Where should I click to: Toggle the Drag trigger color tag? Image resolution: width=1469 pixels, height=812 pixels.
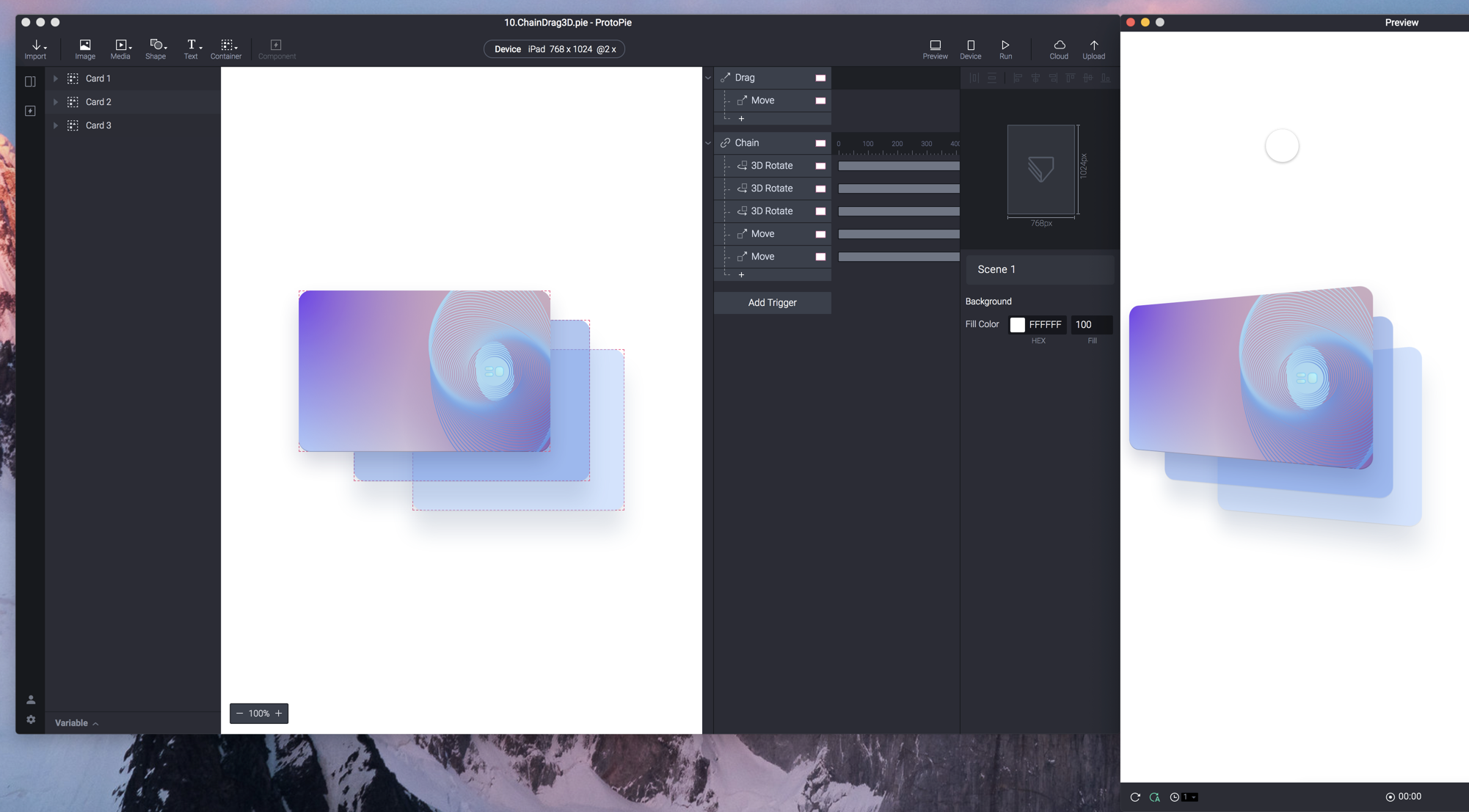pyautogui.click(x=820, y=78)
